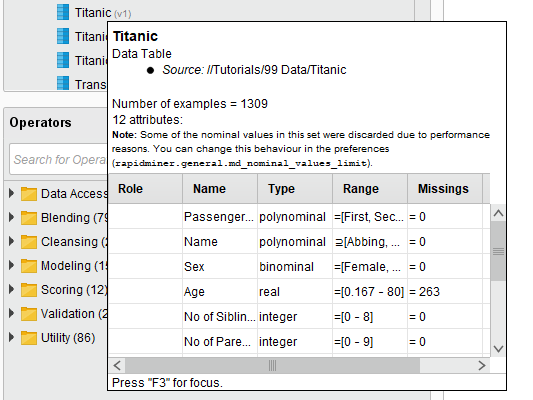Open the Scoring folder icon
Viewport: 533px width, 400px height.
pos(29,290)
